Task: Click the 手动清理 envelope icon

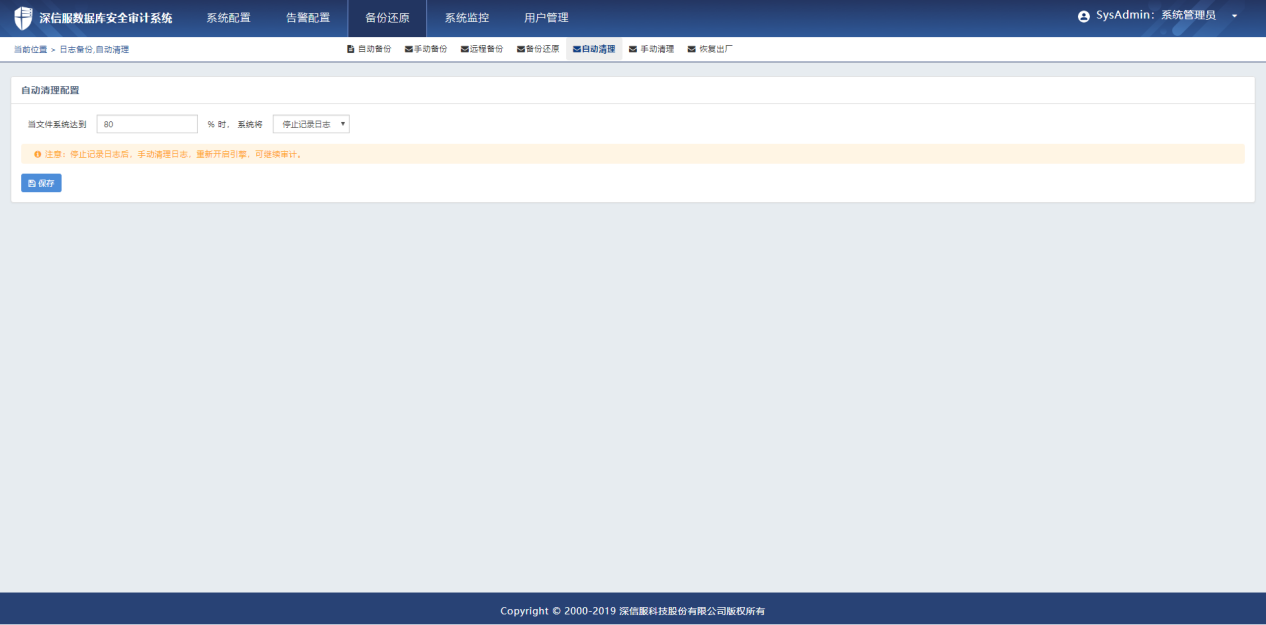Action: [x=633, y=49]
